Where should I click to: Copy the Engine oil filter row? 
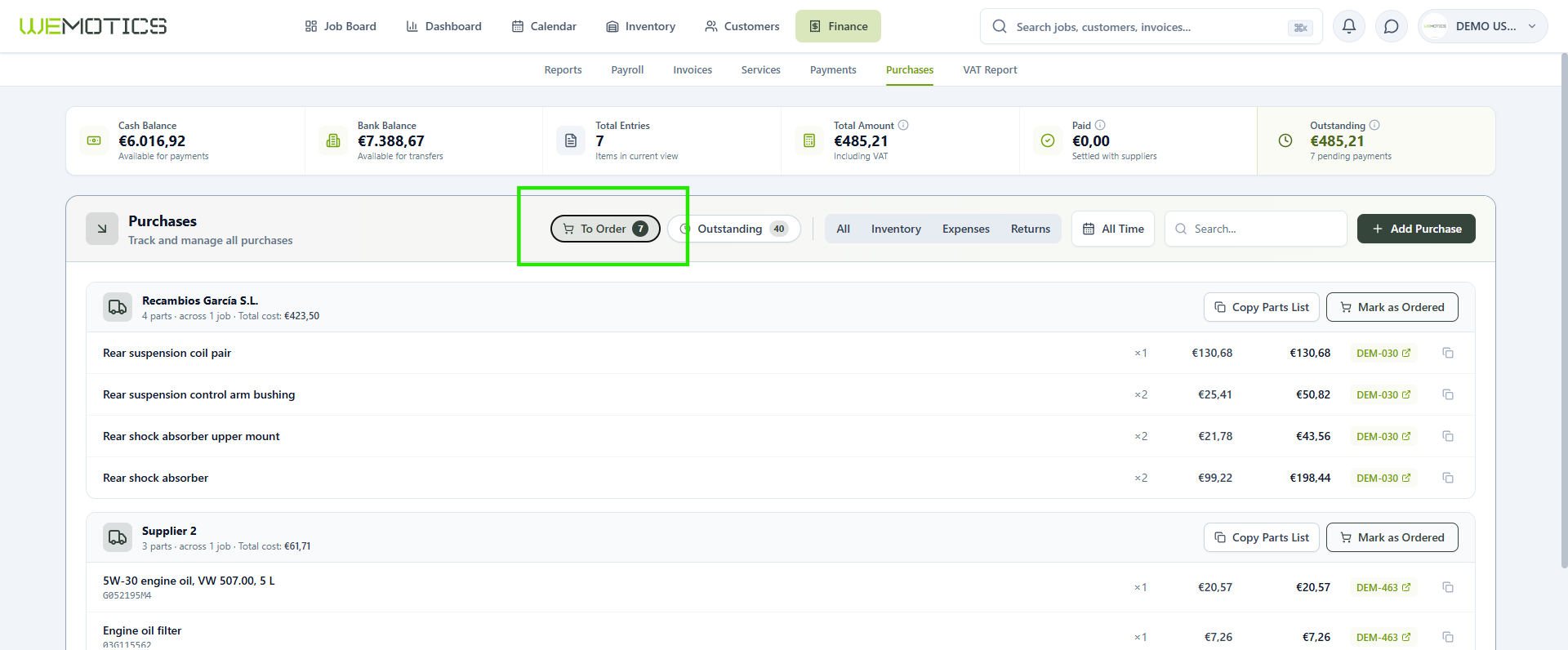(1448, 637)
